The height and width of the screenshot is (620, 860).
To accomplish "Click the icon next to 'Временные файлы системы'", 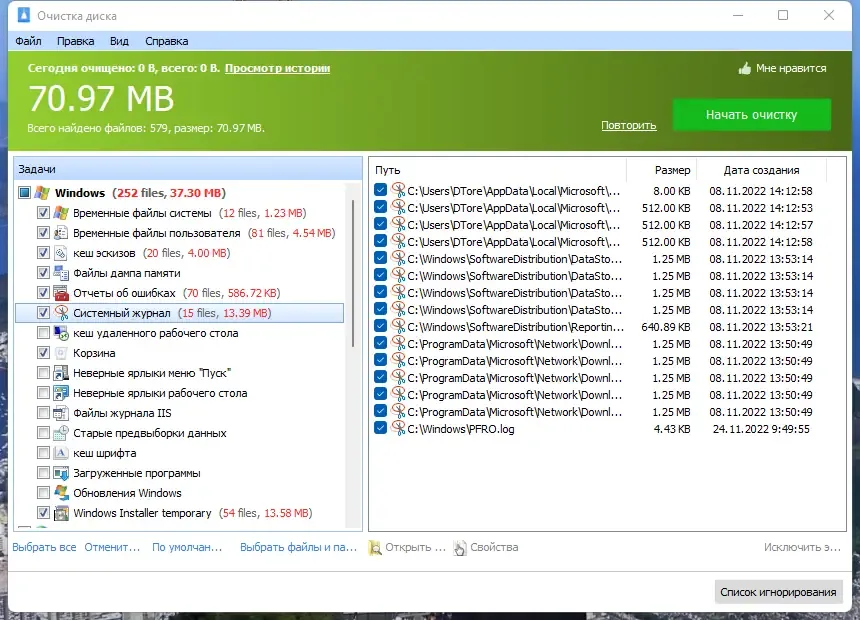I will pos(61,213).
